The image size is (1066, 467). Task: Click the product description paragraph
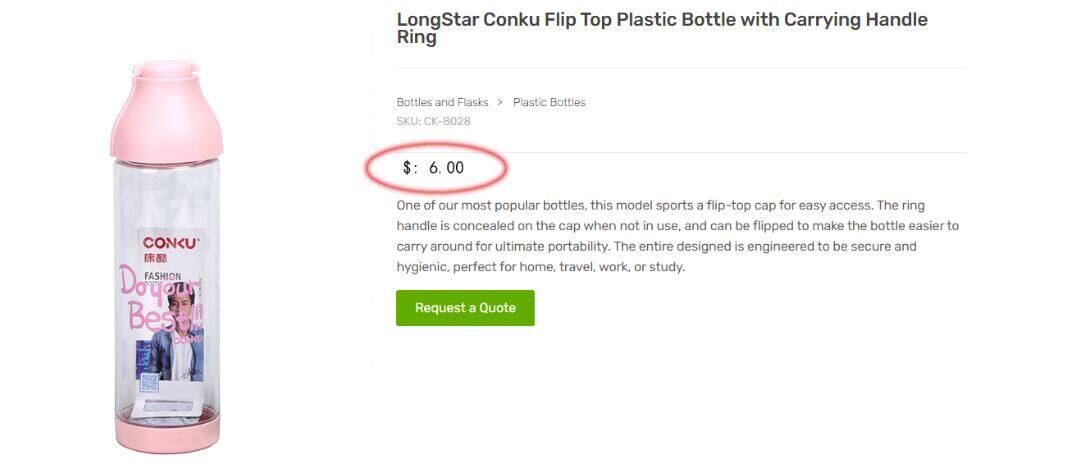point(677,236)
